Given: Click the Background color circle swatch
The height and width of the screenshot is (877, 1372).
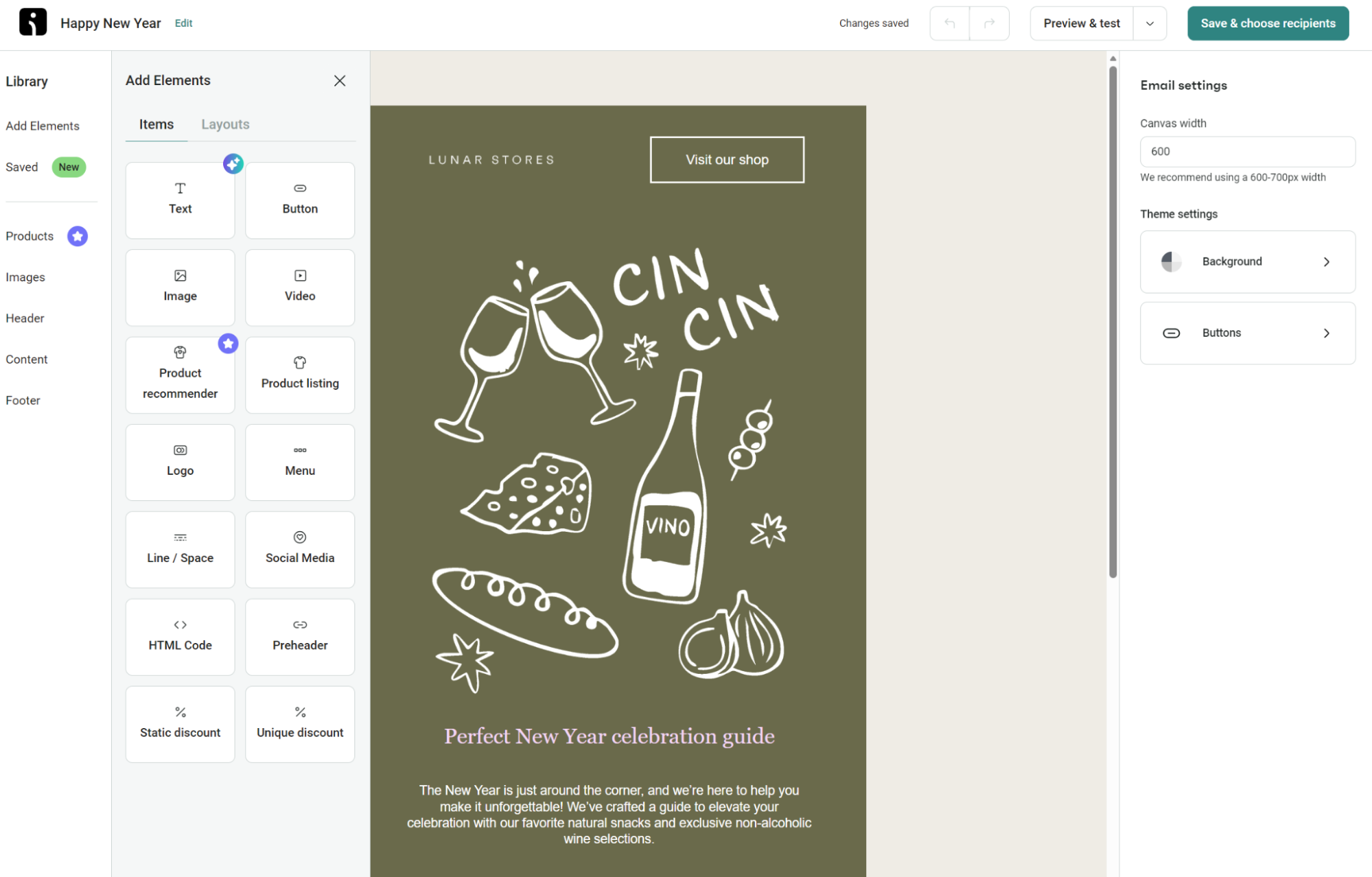Looking at the screenshot, I should click(1170, 261).
